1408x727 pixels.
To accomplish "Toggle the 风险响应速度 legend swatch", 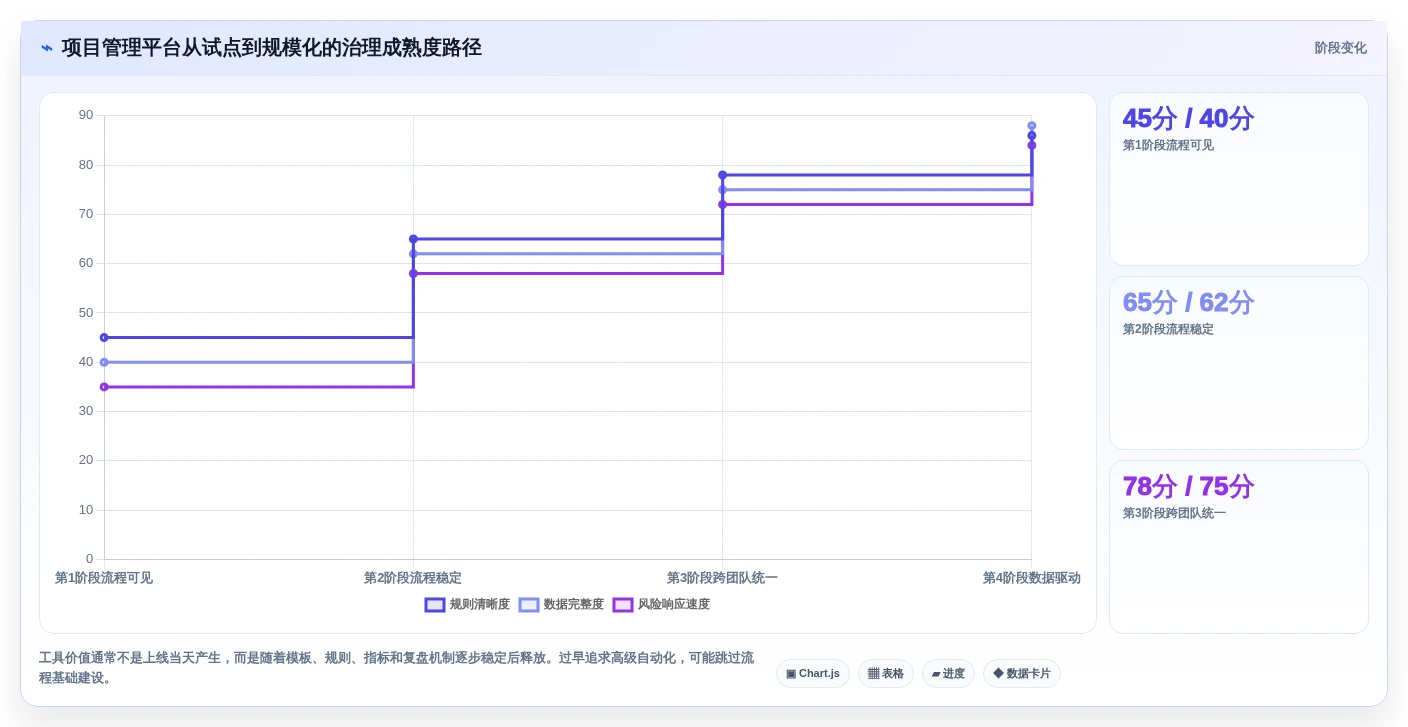I will coord(623,605).
